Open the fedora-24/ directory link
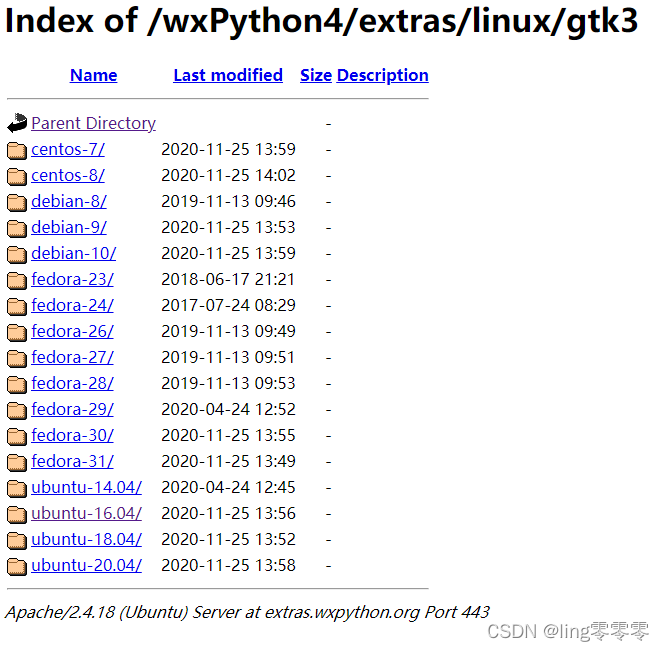 72,305
